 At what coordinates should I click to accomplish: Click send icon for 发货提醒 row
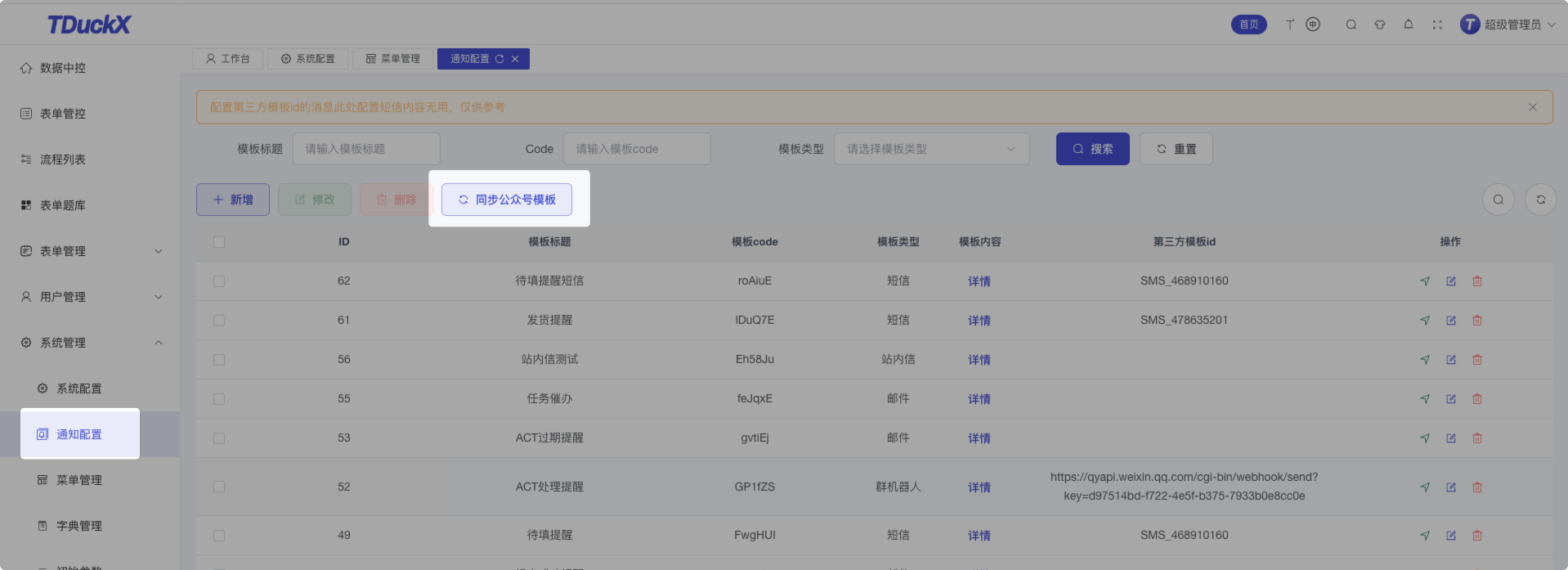pos(1425,321)
